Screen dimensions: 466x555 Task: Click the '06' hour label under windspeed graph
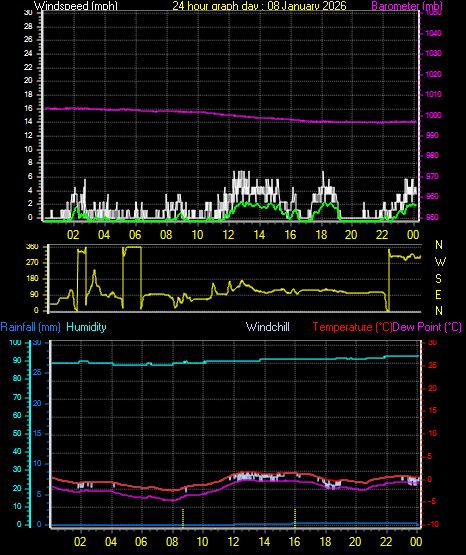(x=135, y=235)
